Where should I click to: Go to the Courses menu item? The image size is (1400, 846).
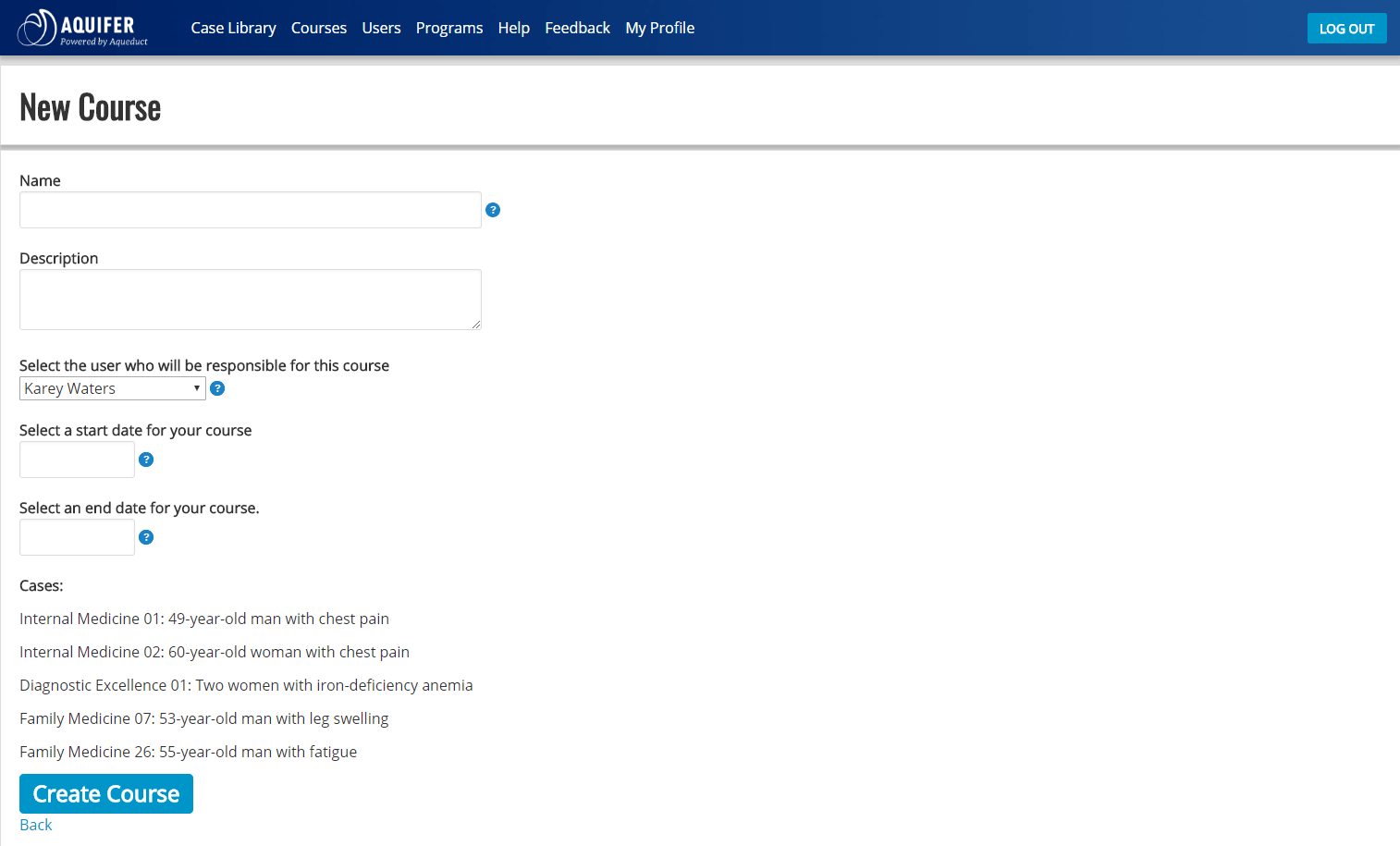coord(319,28)
